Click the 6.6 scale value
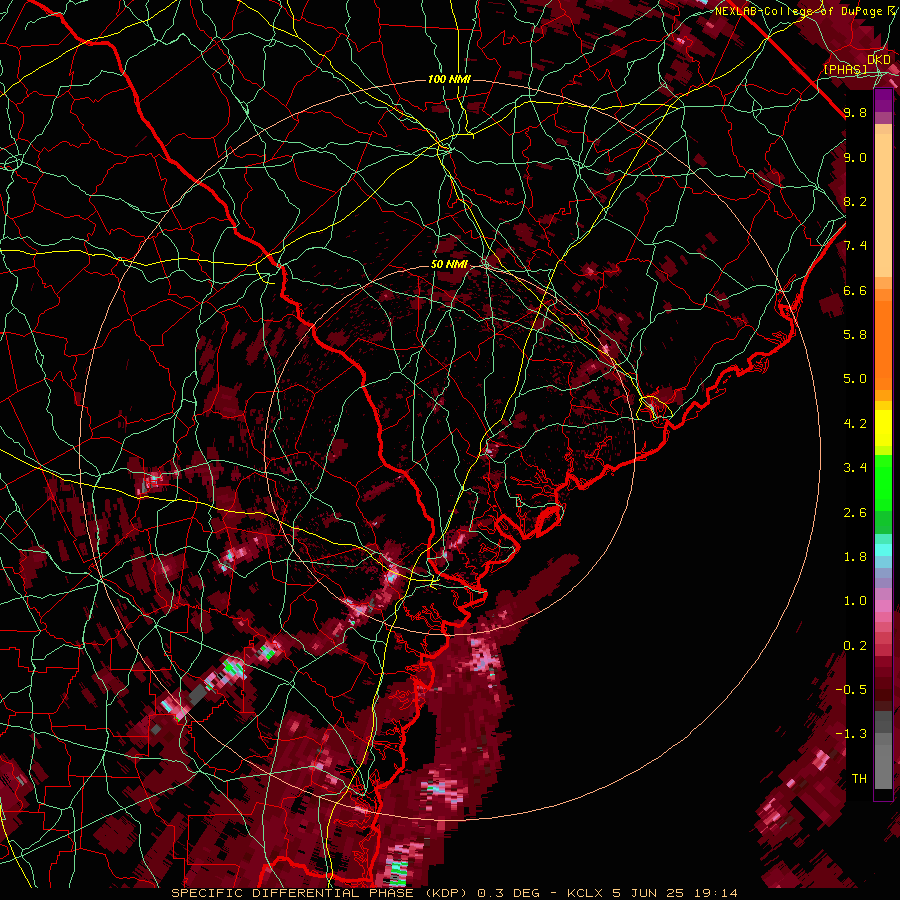The width and height of the screenshot is (900, 900). 855,290
